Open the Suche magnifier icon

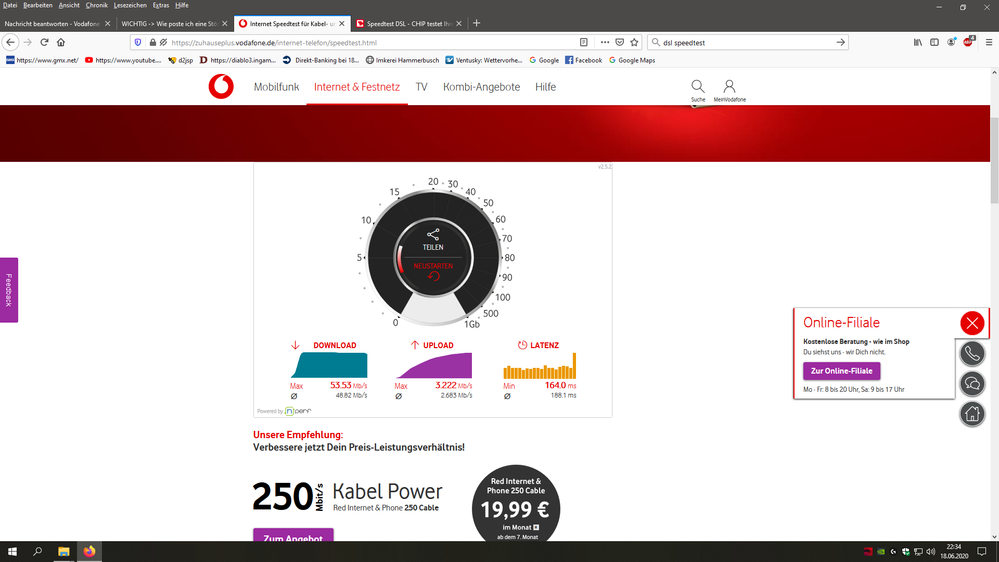point(698,86)
